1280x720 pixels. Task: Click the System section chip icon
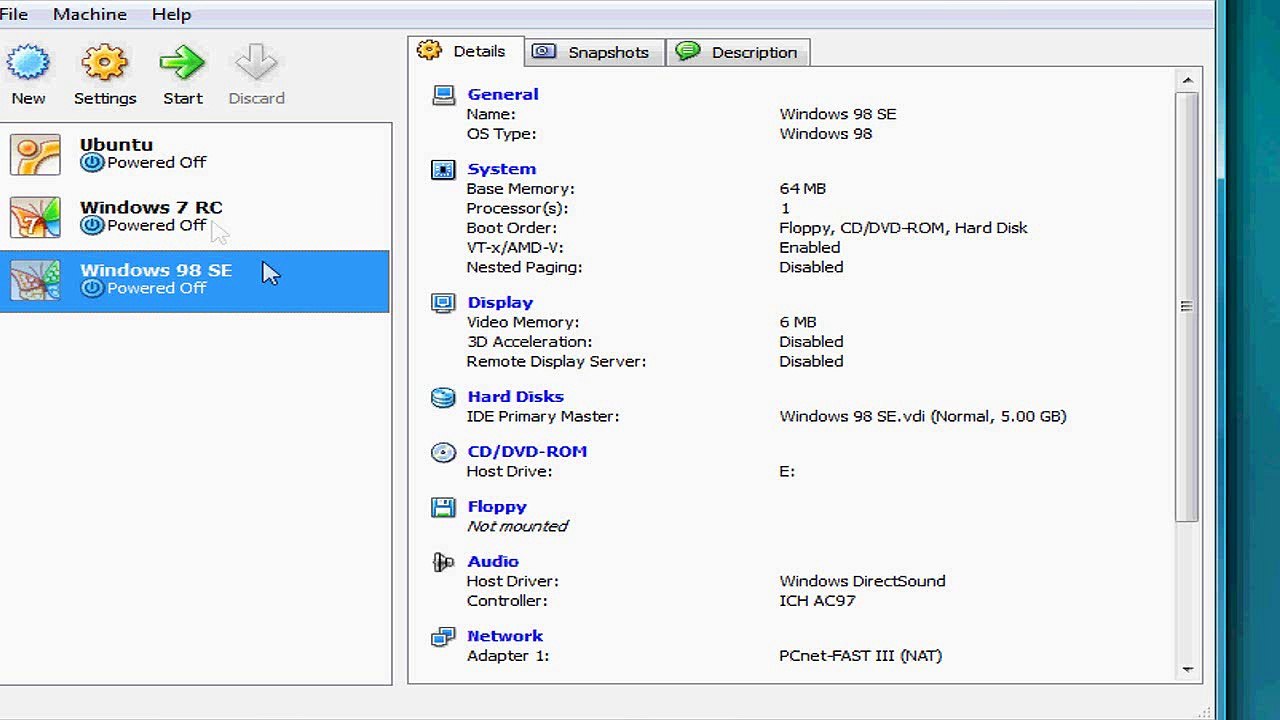[x=443, y=169]
